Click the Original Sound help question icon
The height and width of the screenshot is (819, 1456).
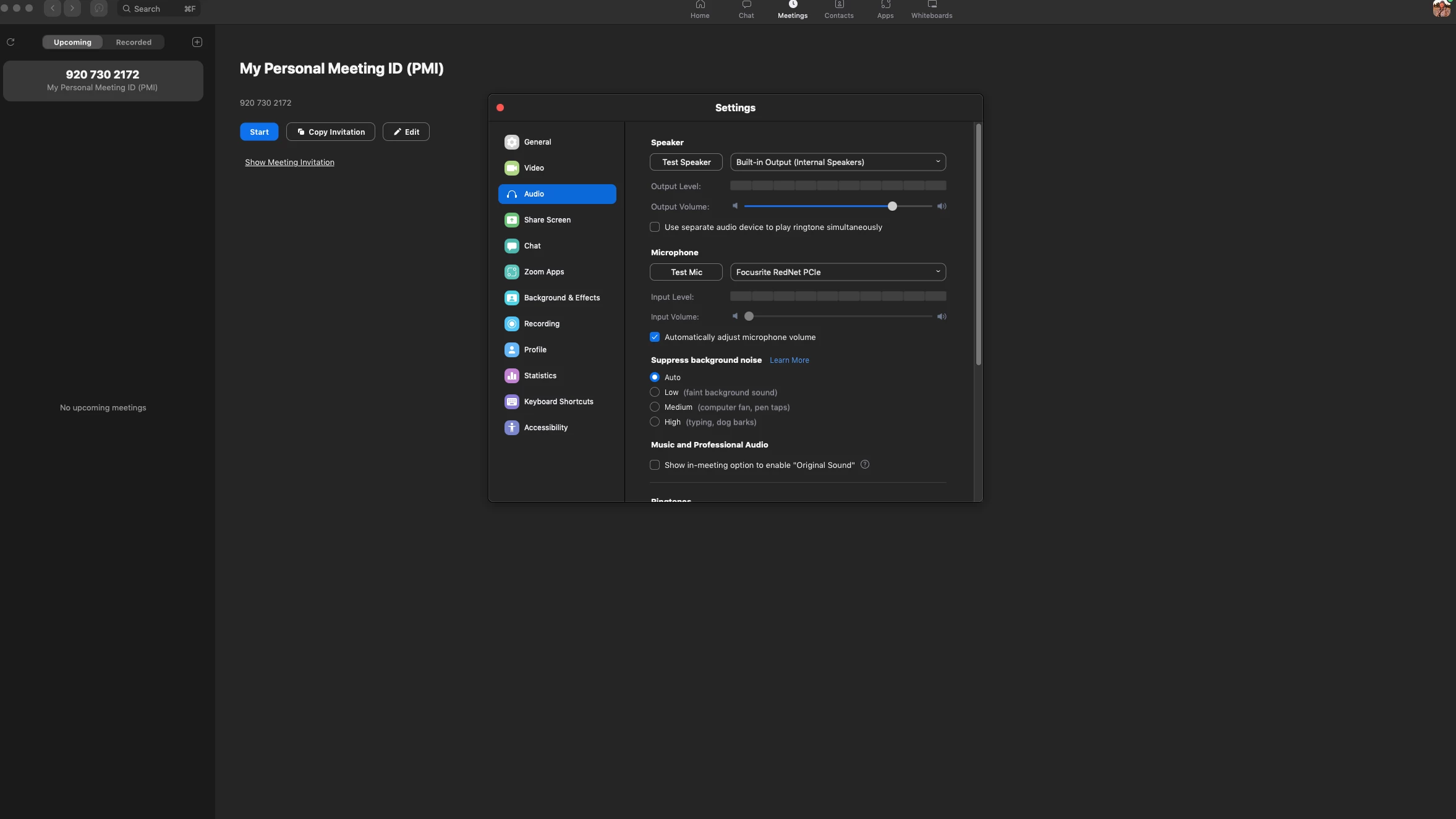865,465
